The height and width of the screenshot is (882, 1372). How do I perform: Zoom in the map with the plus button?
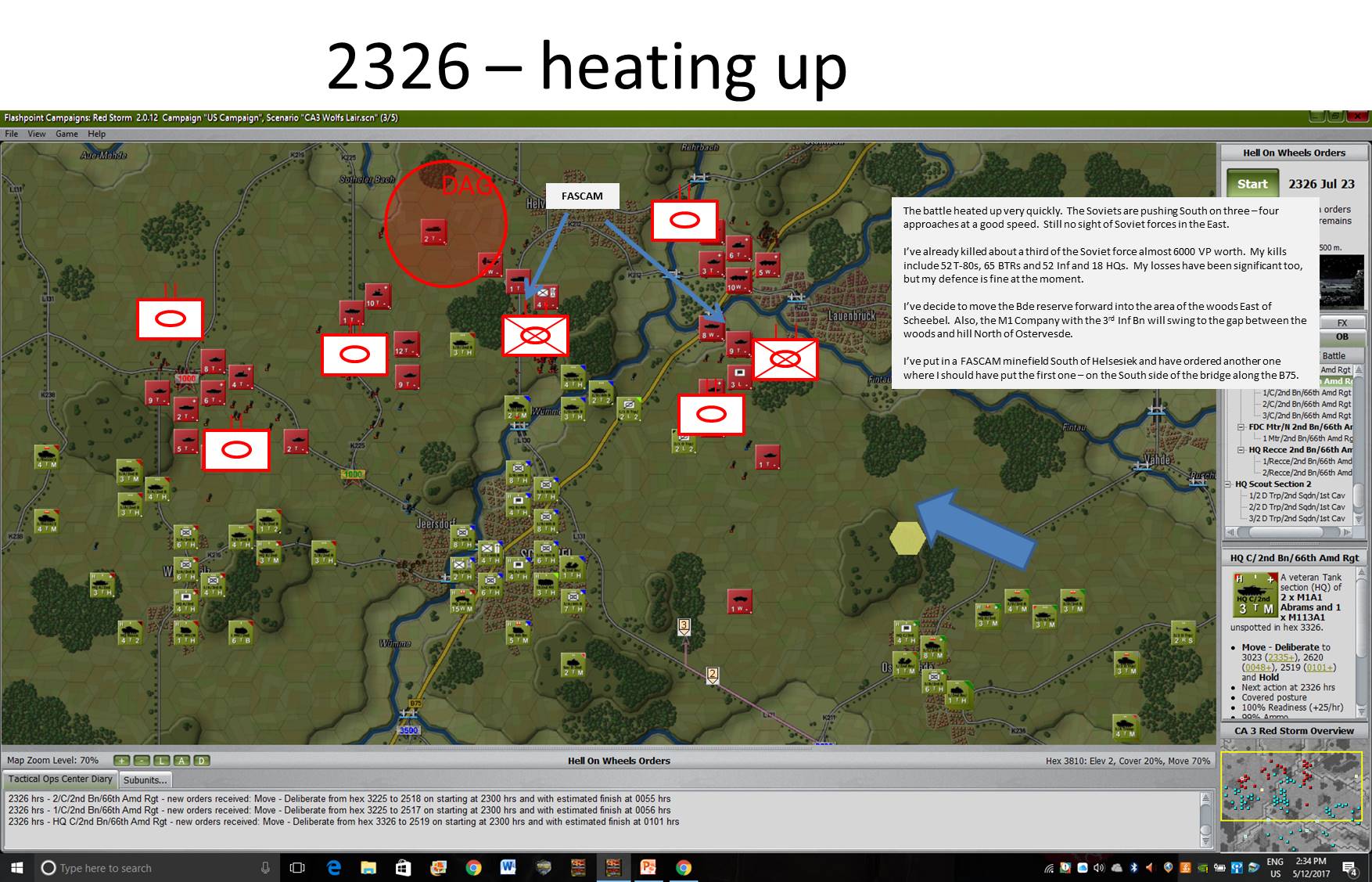click(x=121, y=761)
